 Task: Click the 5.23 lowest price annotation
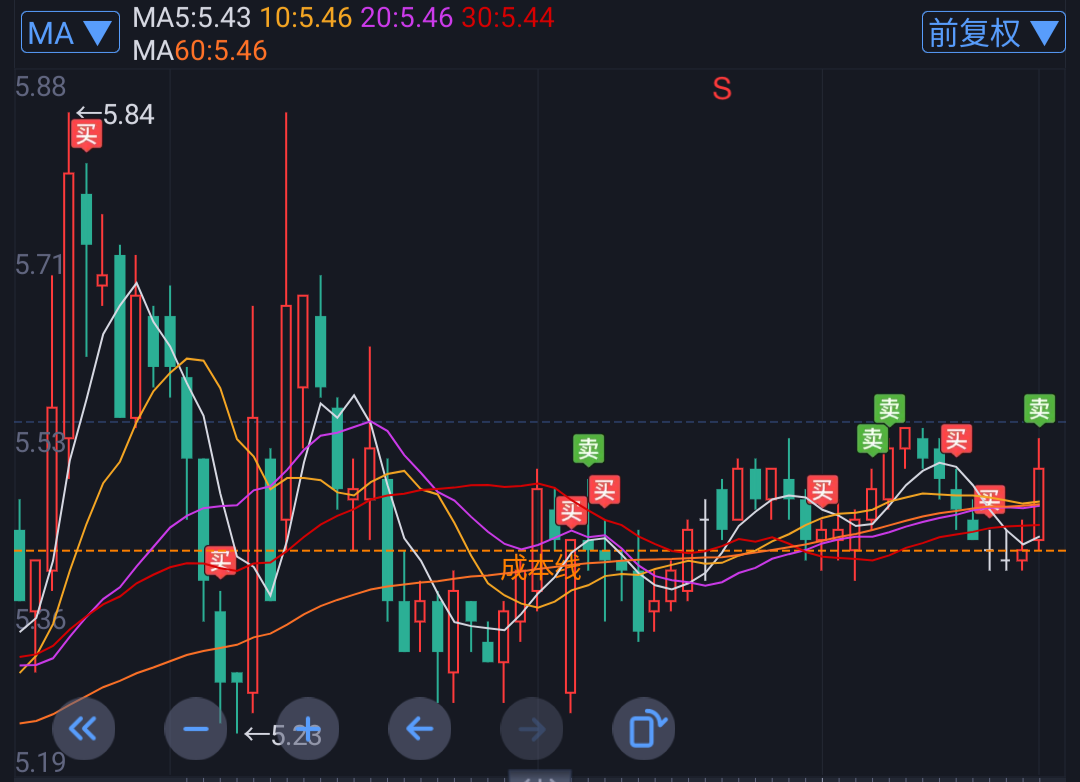tap(284, 736)
